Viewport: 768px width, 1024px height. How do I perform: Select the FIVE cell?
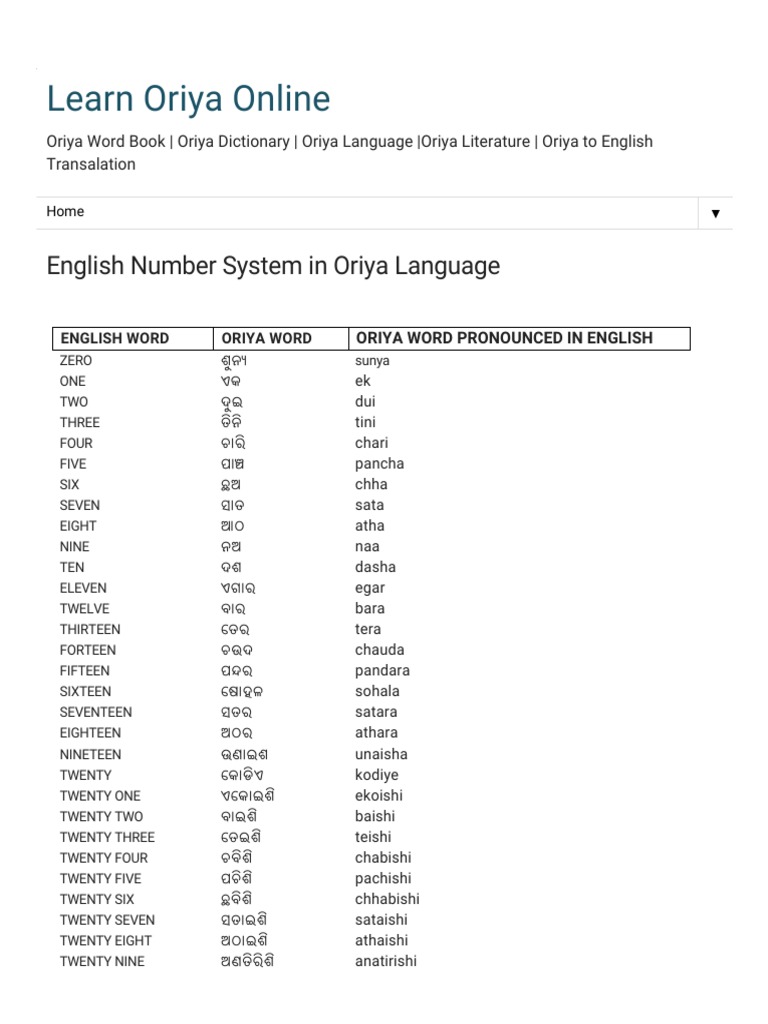pos(73,464)
